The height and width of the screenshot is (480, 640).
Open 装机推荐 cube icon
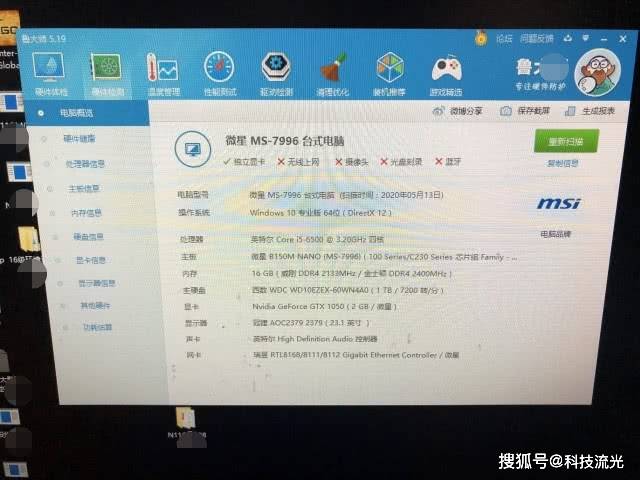(x=389, y=74)
